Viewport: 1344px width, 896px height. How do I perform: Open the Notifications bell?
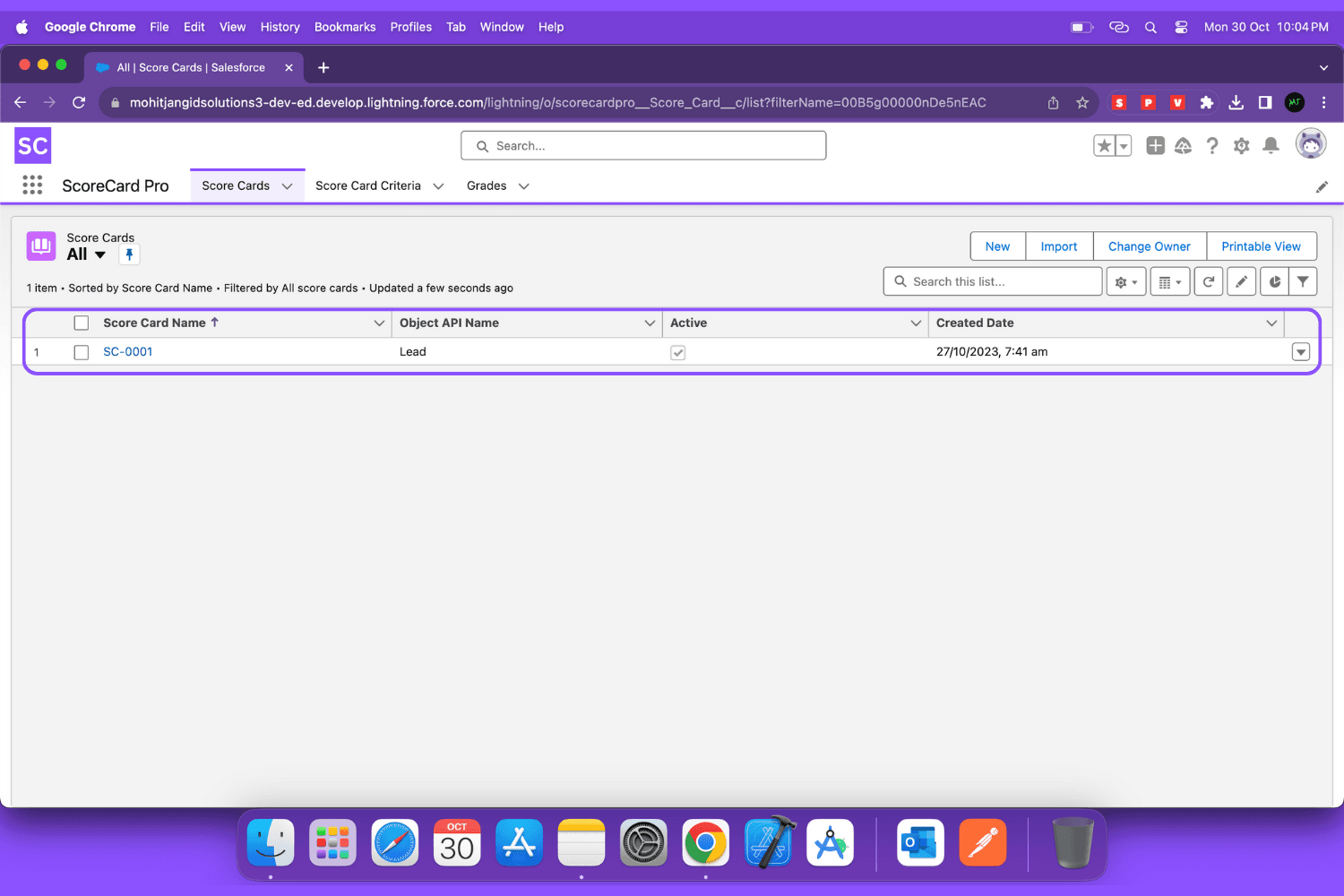click(1271, 146)
